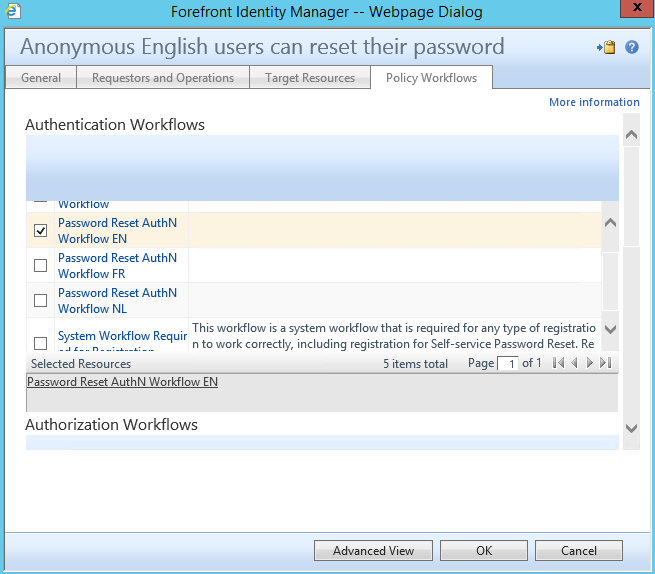Viewport: 655px width, 574px height.
Task: Switch to the General tab
Action: coord(41,78)
